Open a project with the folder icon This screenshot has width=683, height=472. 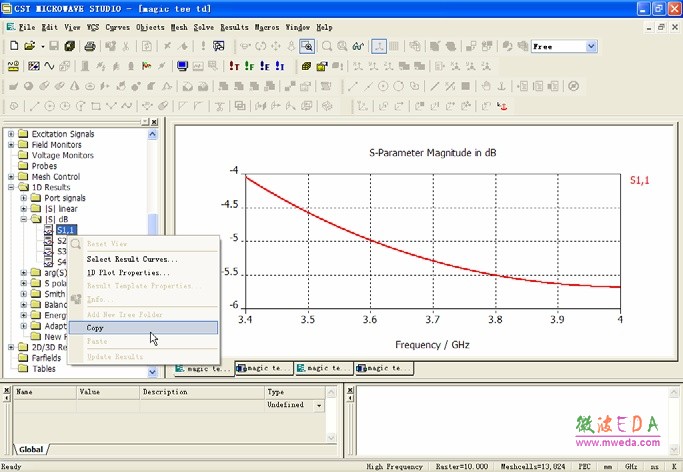tap(30, 46)
